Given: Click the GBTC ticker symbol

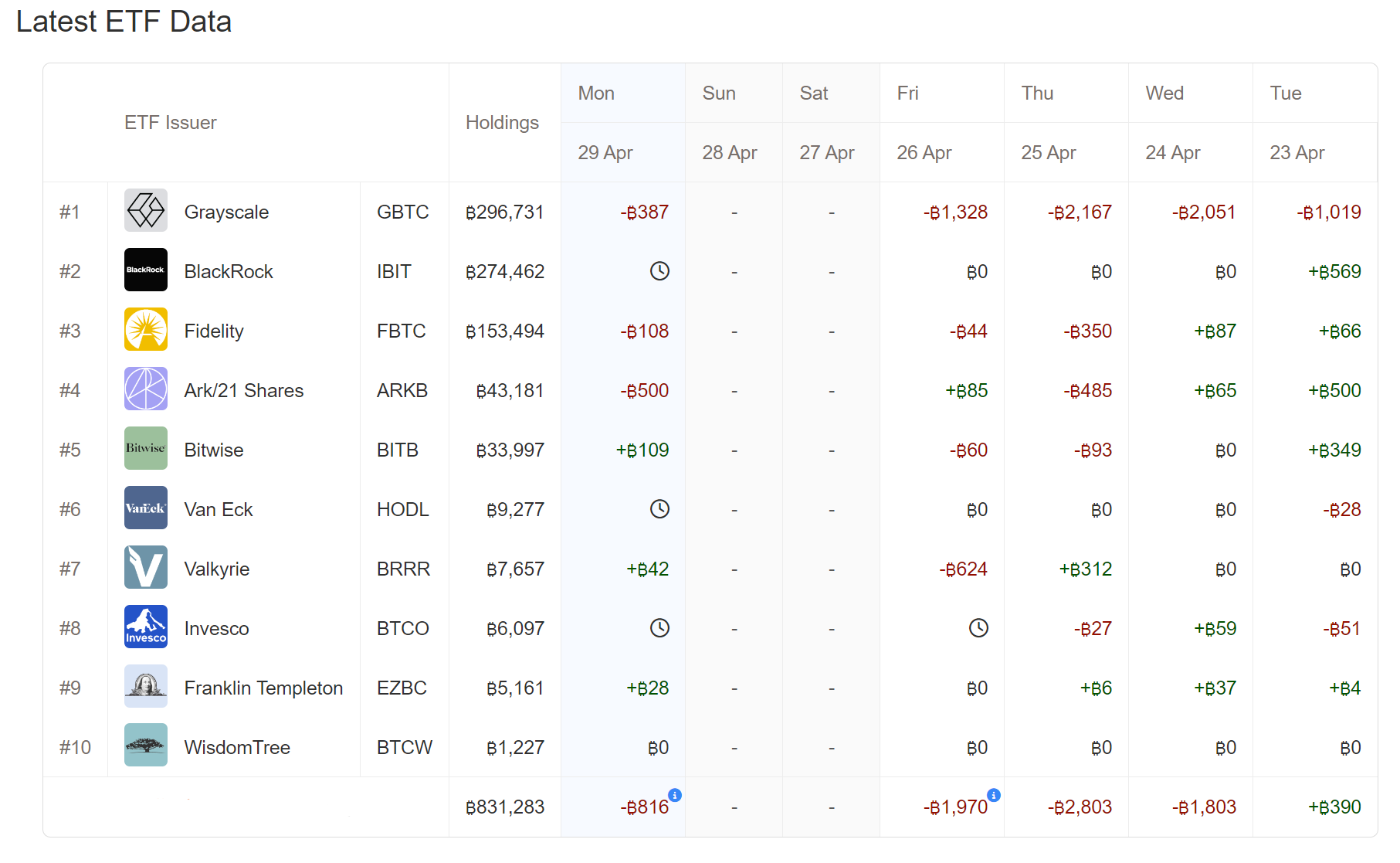Looking at the screenshot, I should pyautogui.click(x=402, y=212).
